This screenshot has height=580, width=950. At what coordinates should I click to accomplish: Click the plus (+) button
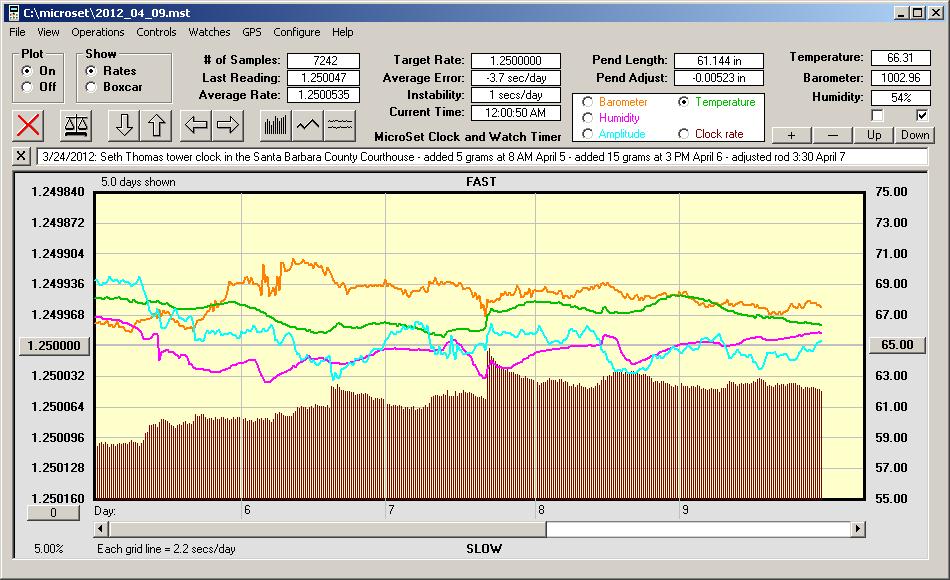(791, 135)
